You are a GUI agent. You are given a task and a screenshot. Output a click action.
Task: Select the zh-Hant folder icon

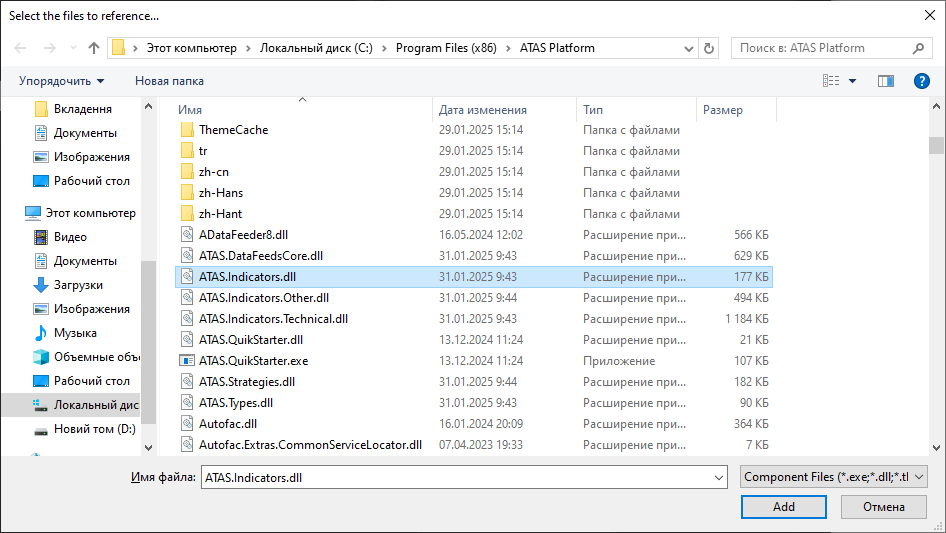point(187,214)
